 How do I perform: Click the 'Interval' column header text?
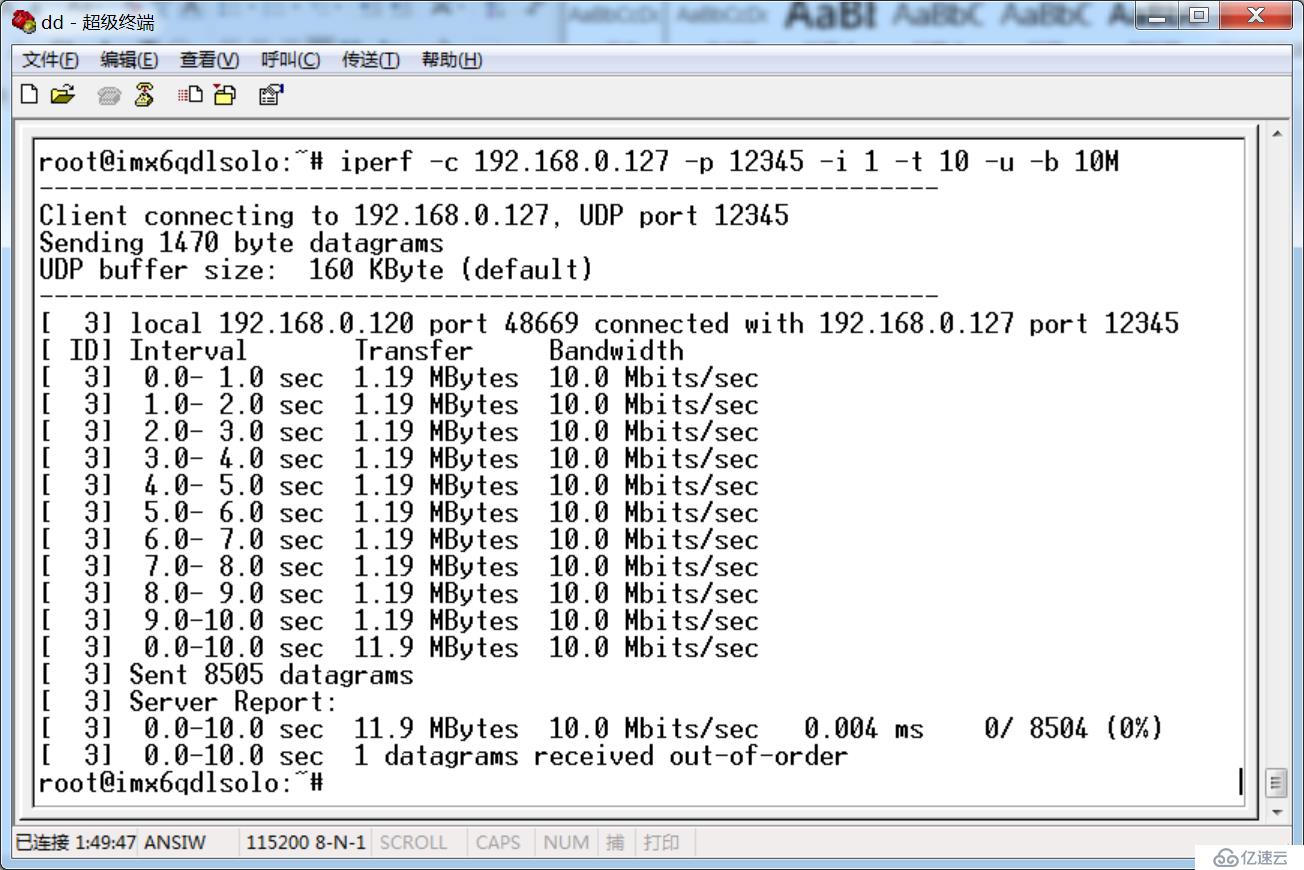188,351
